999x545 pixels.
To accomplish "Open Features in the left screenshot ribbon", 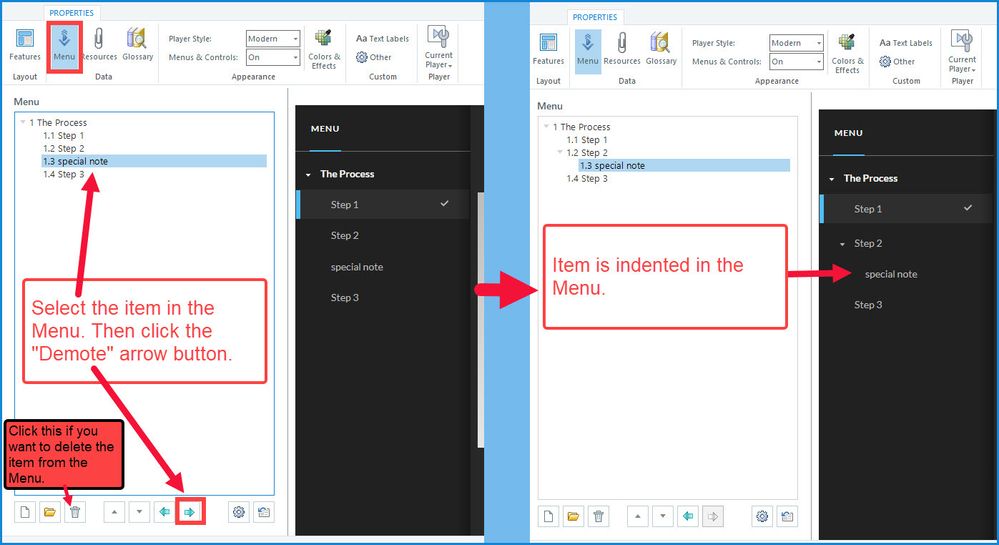I will [x=25, y=45].
